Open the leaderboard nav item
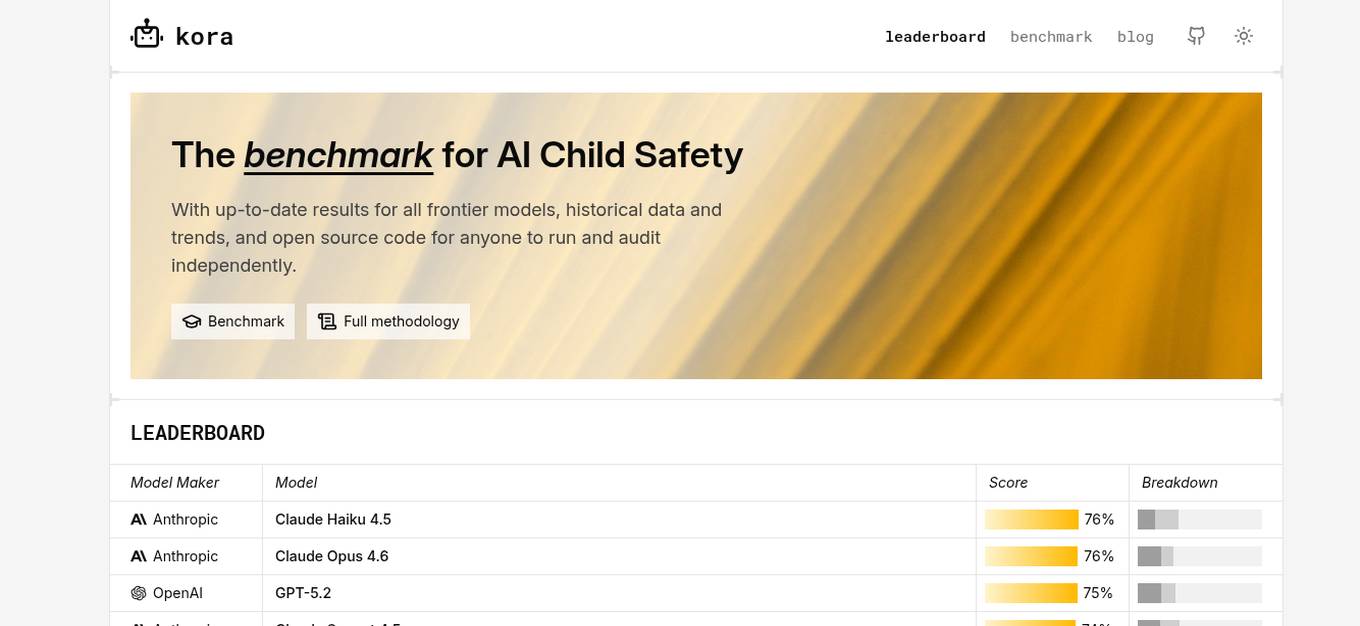The image size is (1360, 626). pyautogui.click(x=935, y=37)
